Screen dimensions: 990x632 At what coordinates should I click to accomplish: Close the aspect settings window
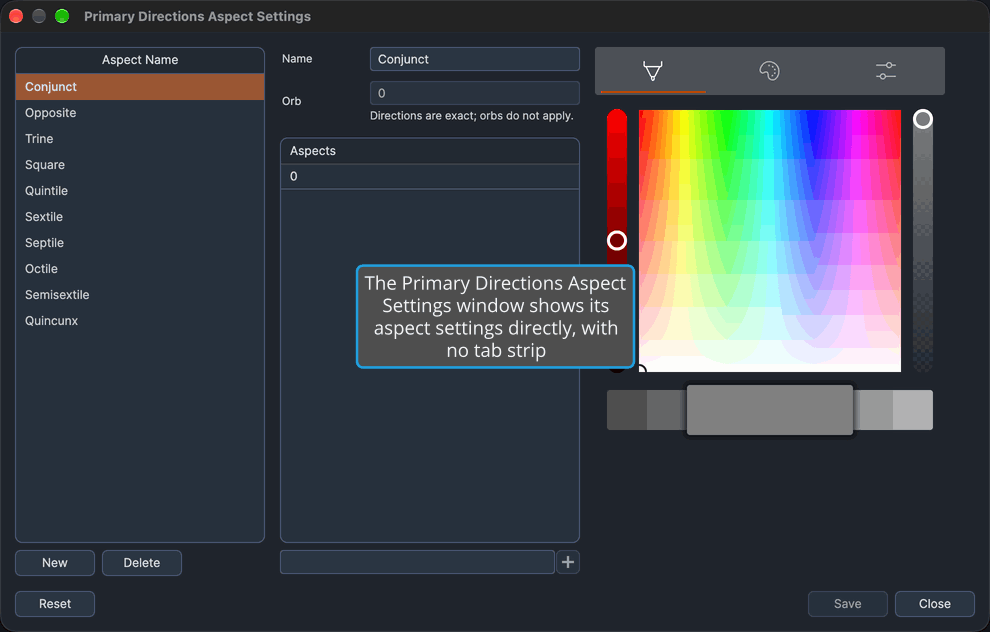click(x=934, y=604)
